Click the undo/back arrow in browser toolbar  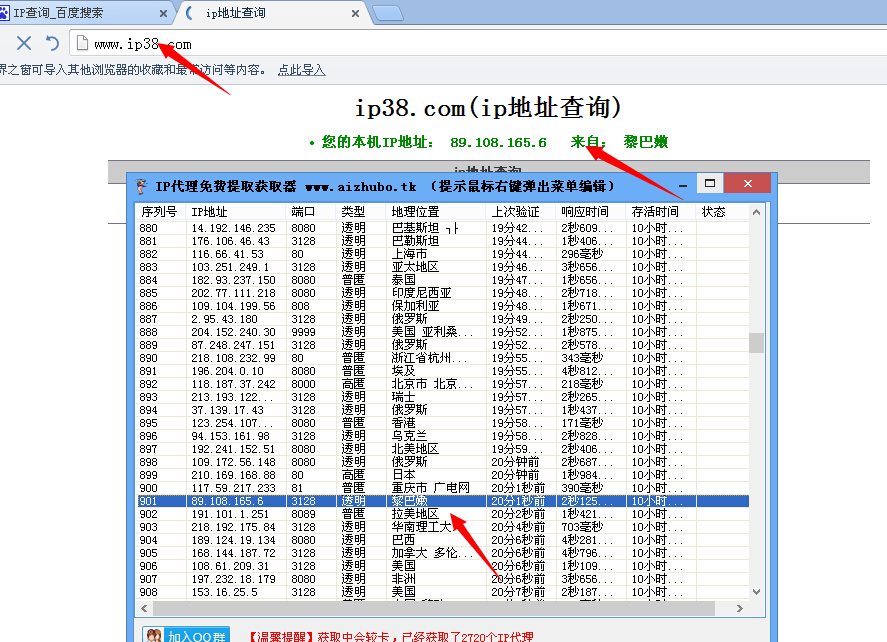[52, 43]
